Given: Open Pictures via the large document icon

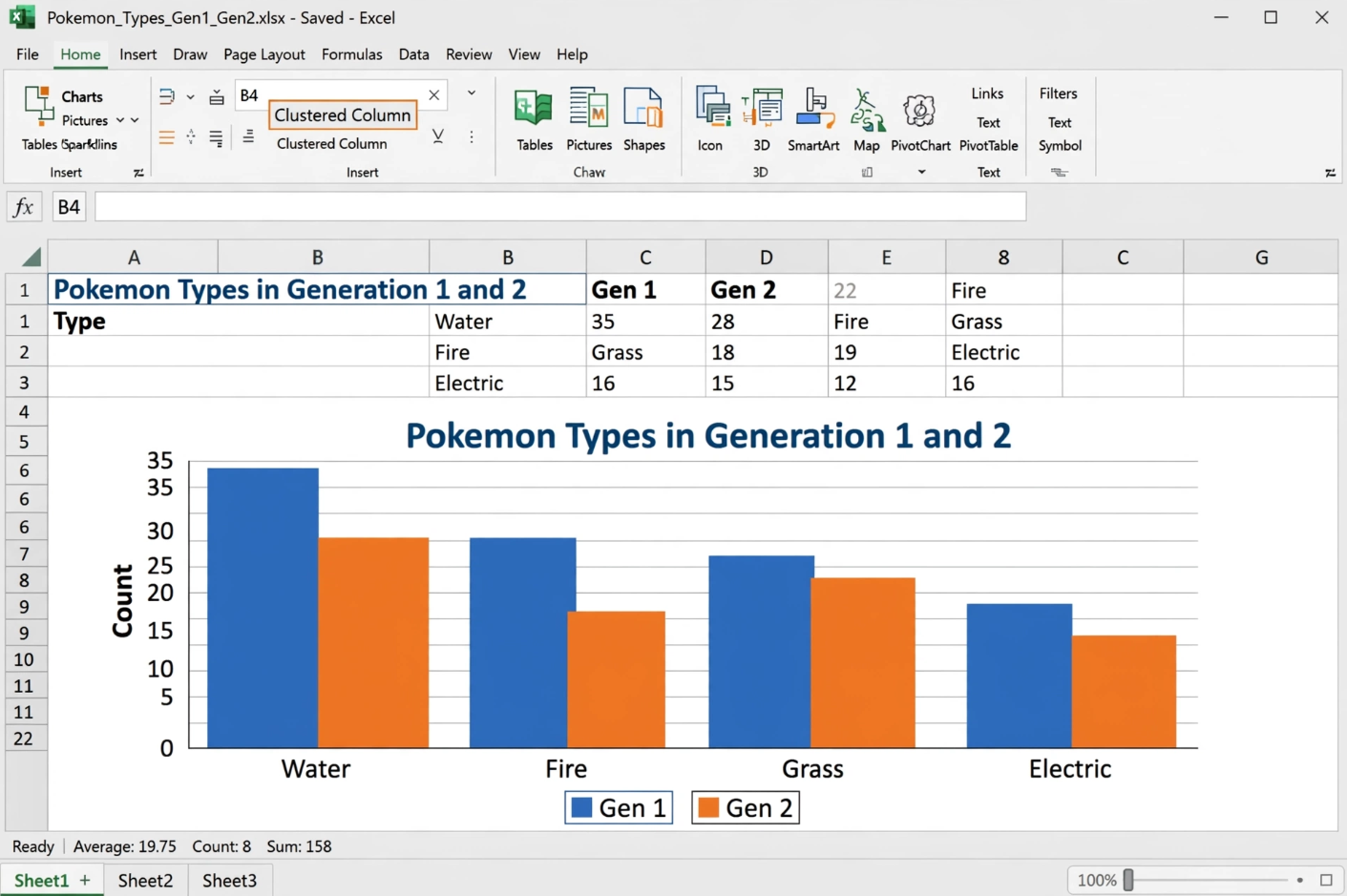Looking at the screenshot, I should tap(589, 109).
